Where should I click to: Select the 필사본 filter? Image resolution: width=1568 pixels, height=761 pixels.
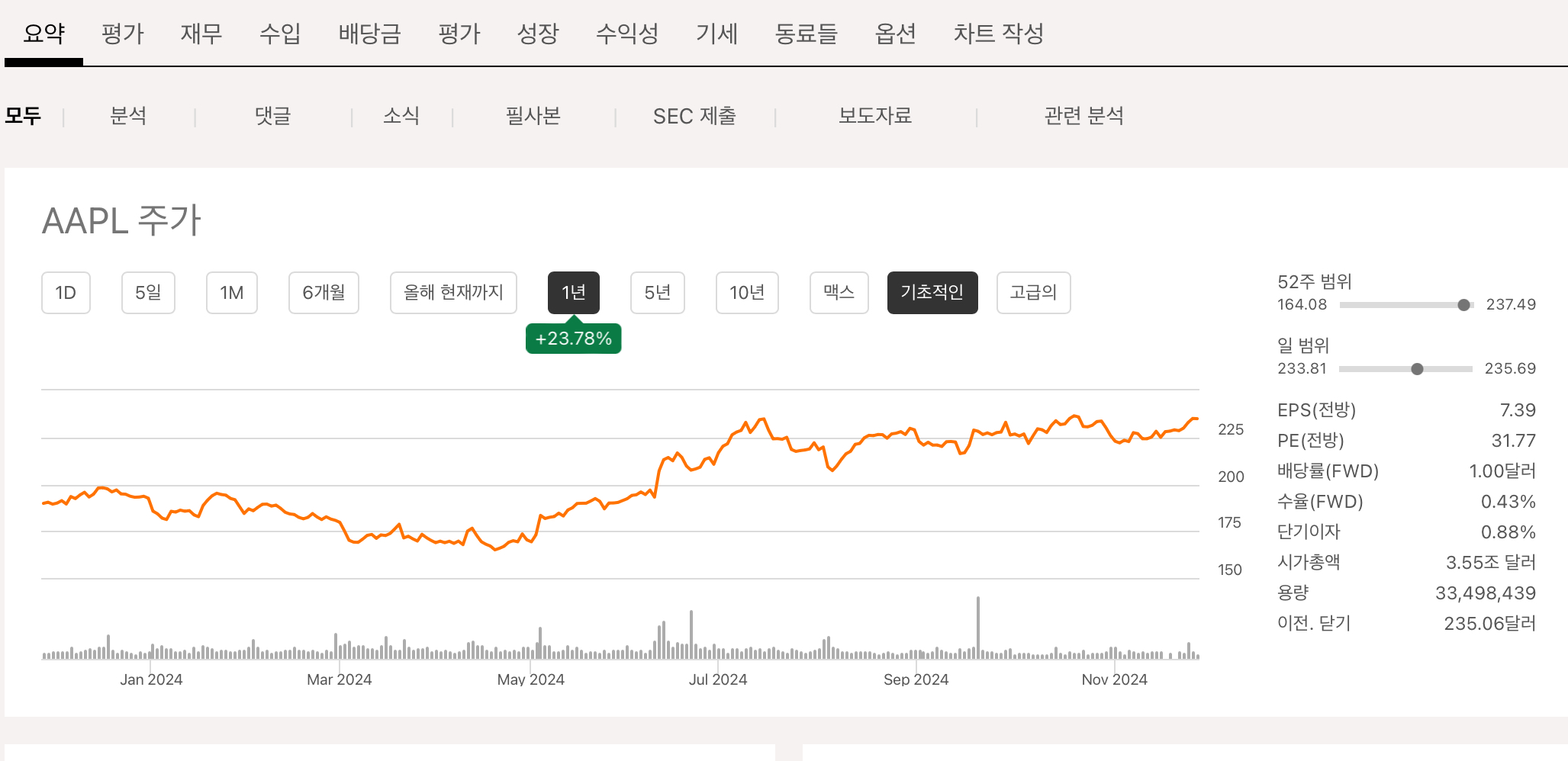(x=533, y=116)
